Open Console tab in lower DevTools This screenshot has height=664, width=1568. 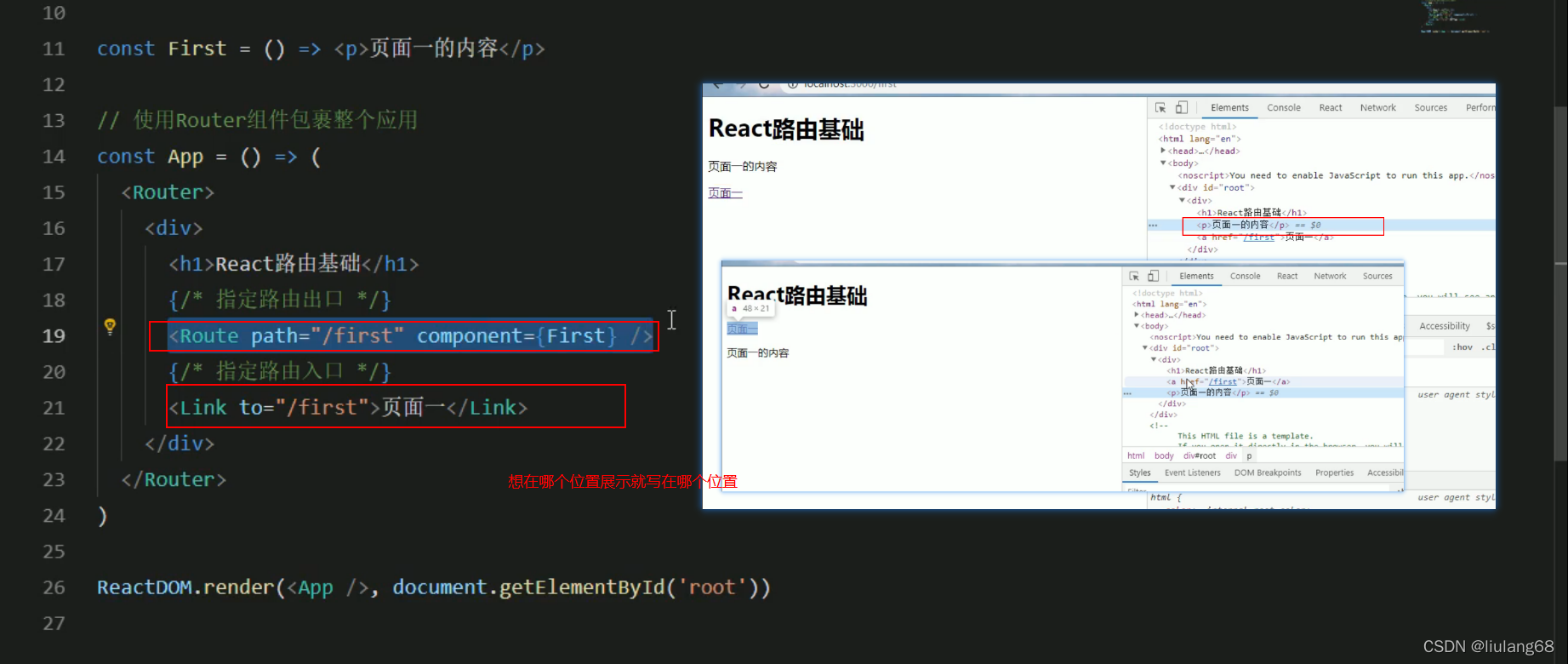click(x=1245, y=276)
